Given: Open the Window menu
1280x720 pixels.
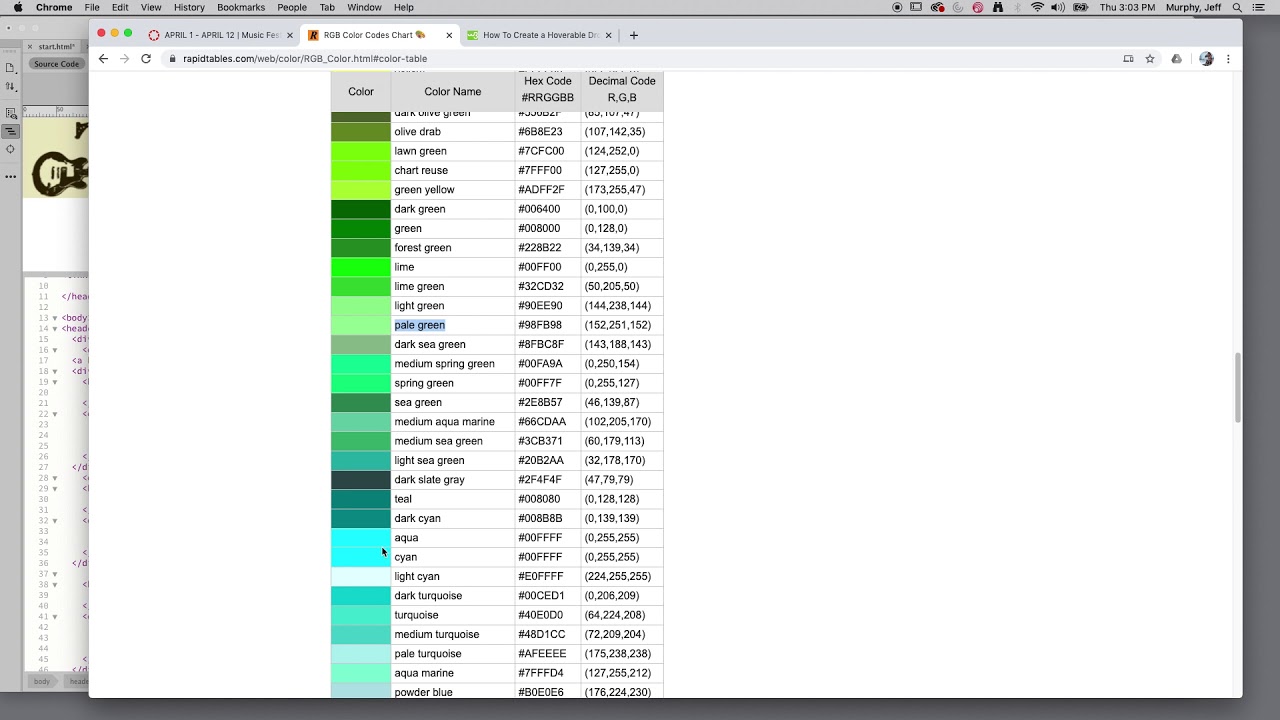Looking at the screenshot, I should pos(364,7).
